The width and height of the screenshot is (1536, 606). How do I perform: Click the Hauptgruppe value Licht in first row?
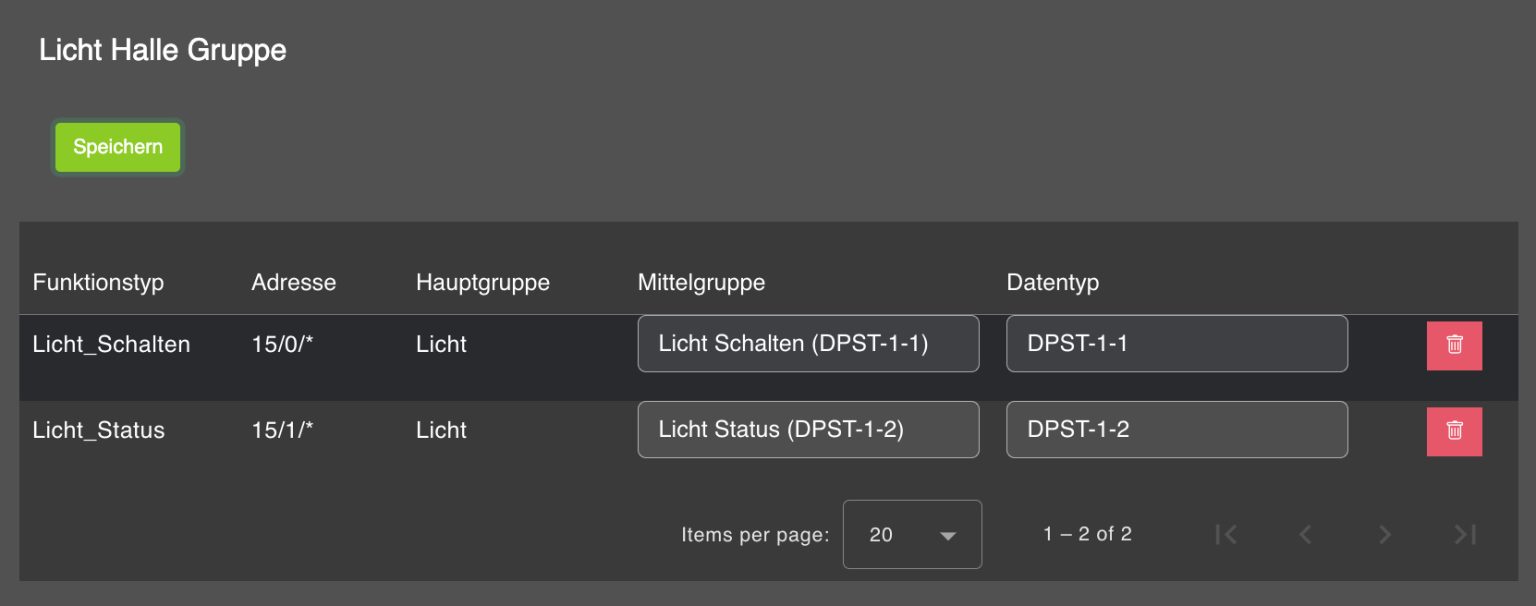tap(441, 343)
